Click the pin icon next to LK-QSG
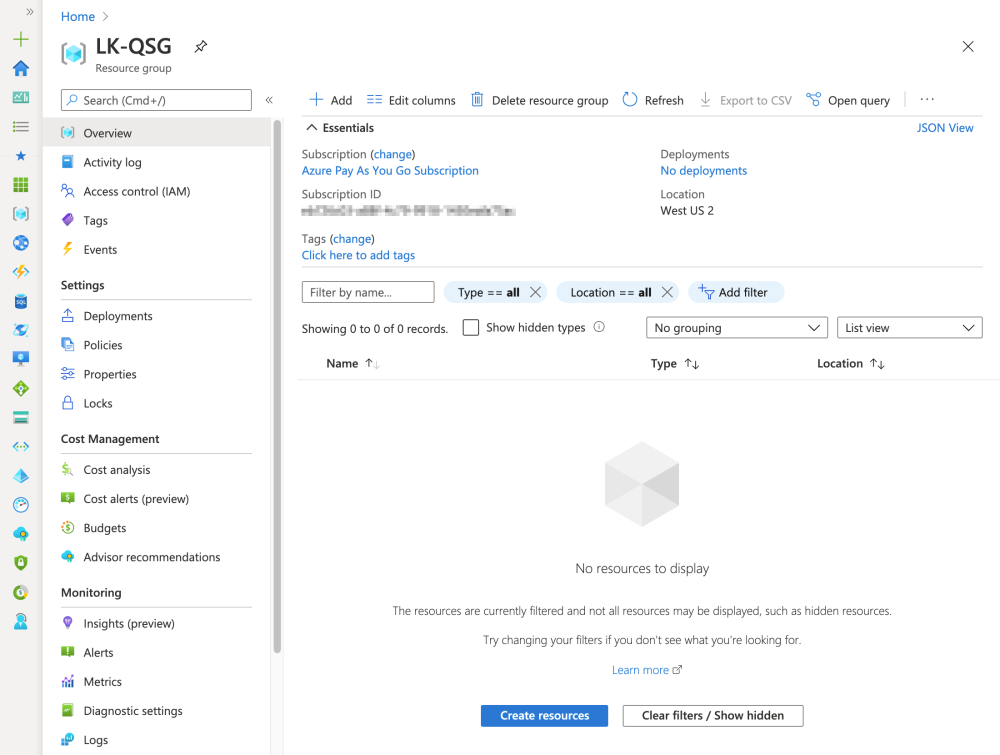This screenshot has width=1000, height=755. click(x=201, y=46)
